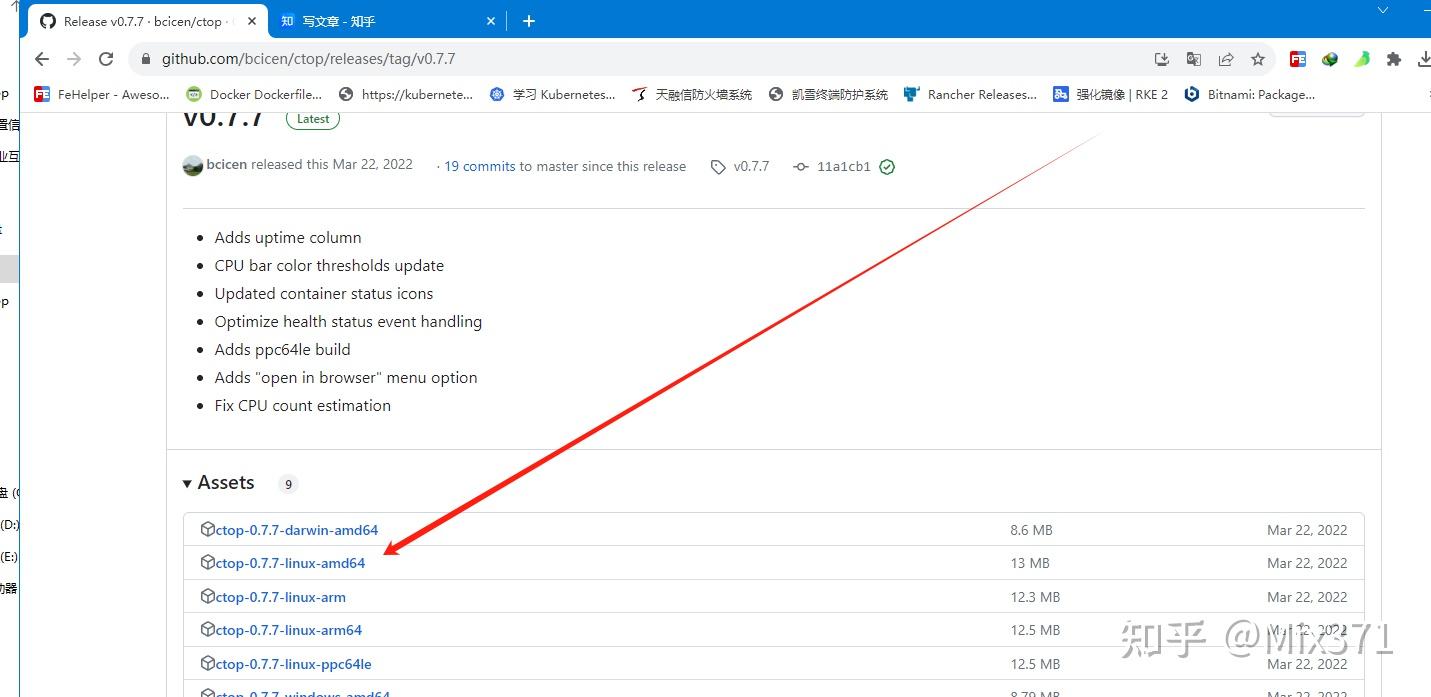Open the Rancher Releases bookmark
Viewport: 1431px width, 697px height.
[970, 94]
